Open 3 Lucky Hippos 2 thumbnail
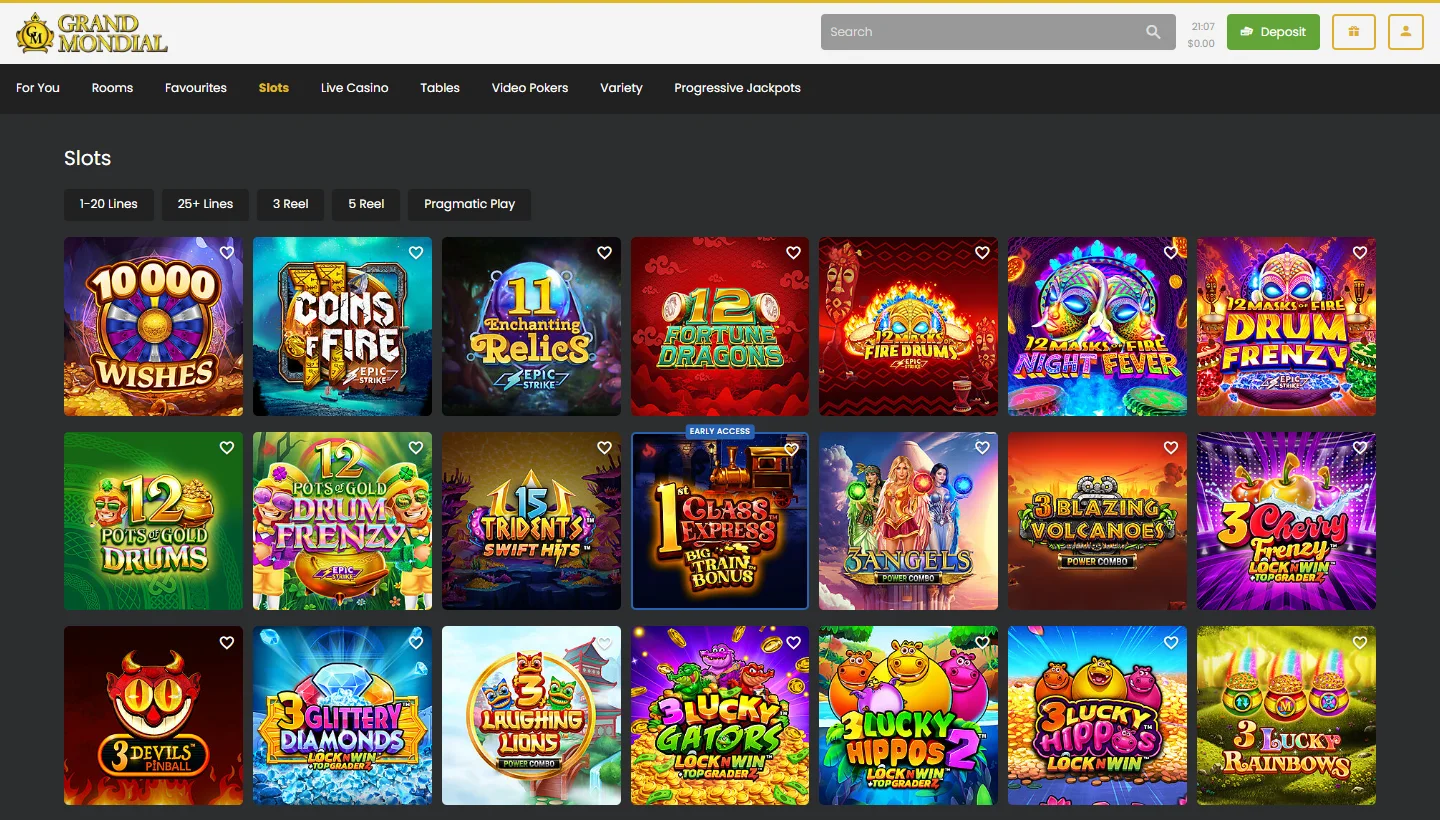Viewport: 1440px width, 820px height. pyautogui.click(x=909, y=716)
